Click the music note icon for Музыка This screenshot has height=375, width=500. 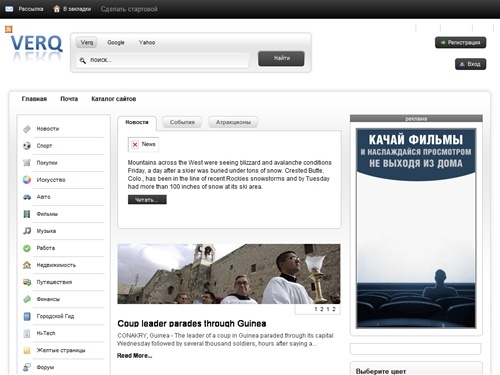click(27, 231)
